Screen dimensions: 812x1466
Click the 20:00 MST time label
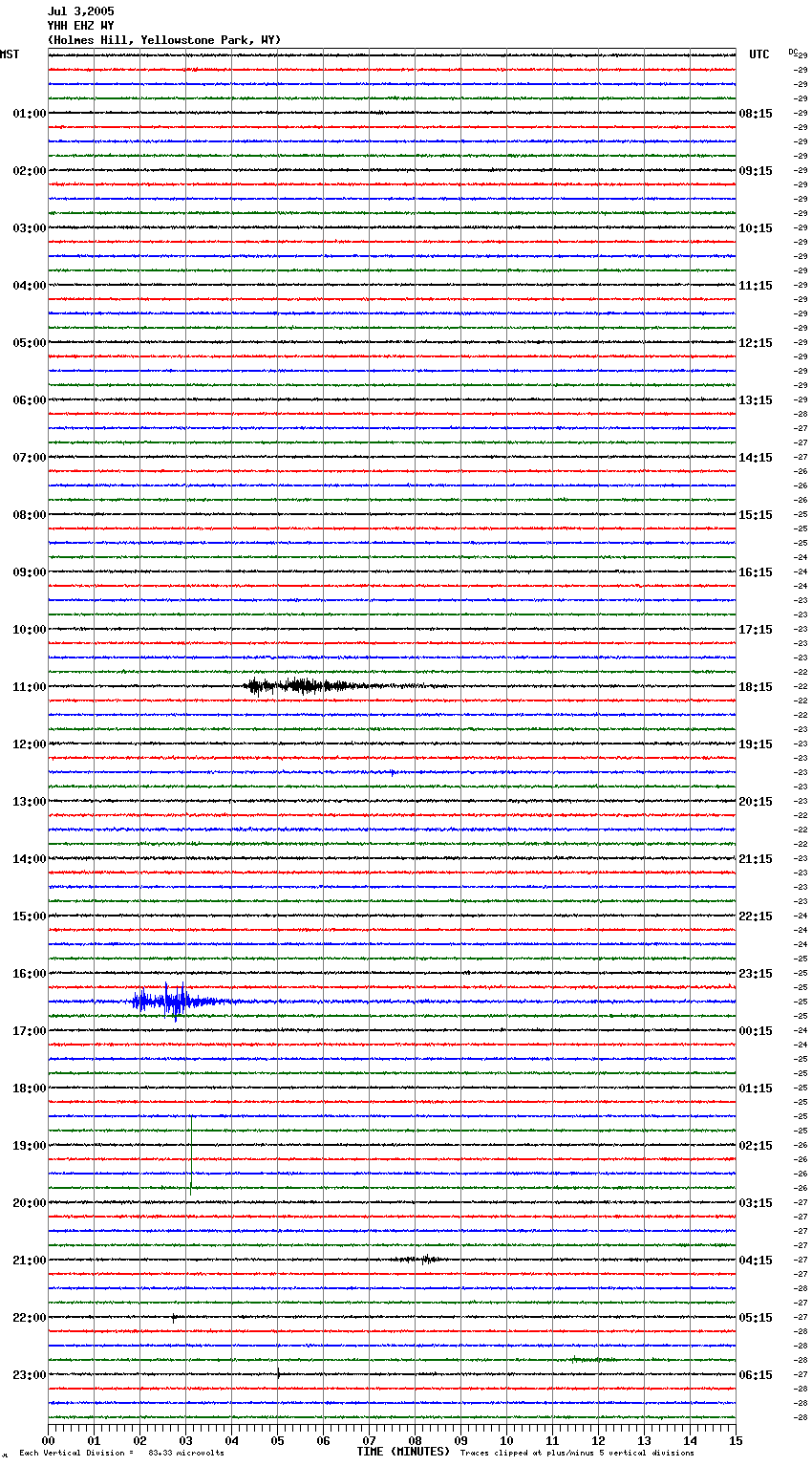pyautogui.click(x=30, y=1203)
